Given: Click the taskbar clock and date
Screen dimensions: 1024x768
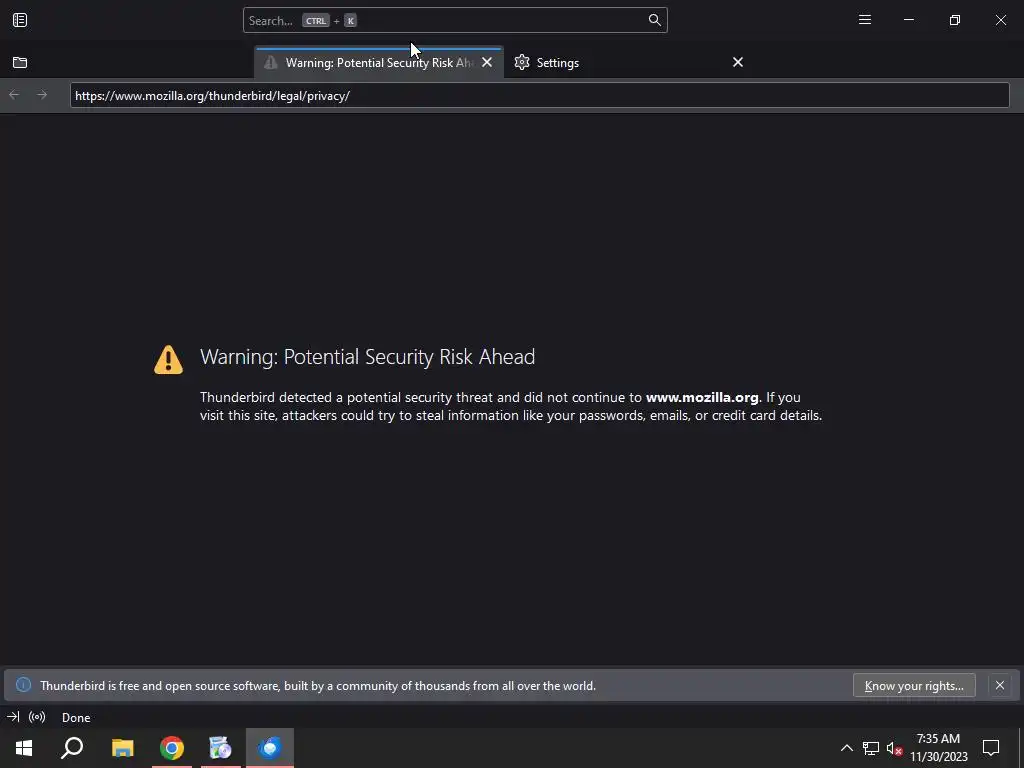Looking at the screenshot, I should [x=938, y=748].
